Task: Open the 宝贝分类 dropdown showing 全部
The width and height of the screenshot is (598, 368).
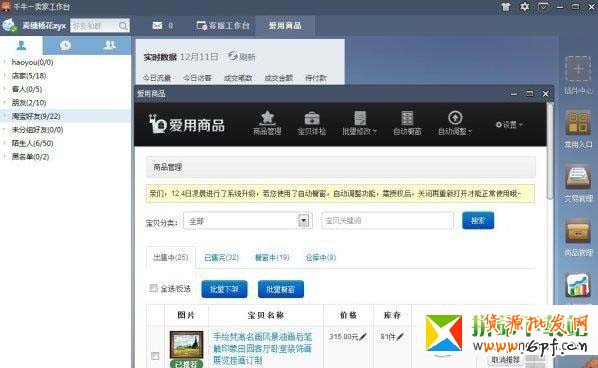Action: [x=248, y=221]
